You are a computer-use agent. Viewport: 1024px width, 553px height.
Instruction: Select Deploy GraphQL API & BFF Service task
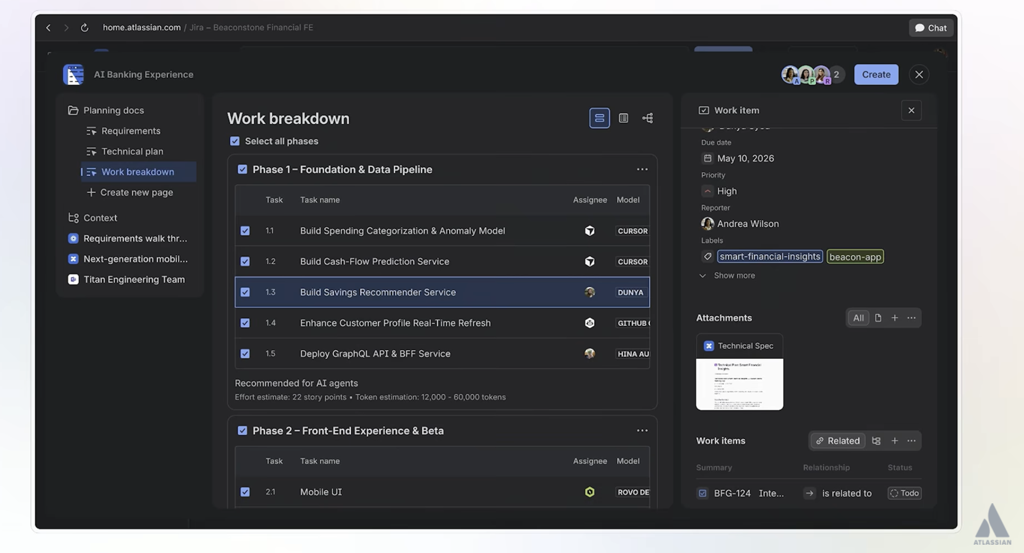(x=375, y=353)
